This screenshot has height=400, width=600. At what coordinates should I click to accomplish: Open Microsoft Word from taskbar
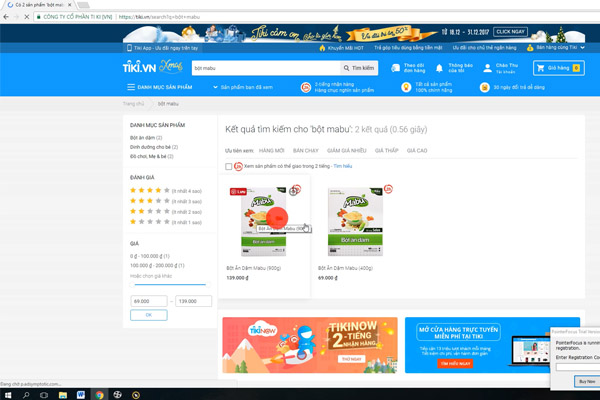pyautogui.click(x=81, y=395)
